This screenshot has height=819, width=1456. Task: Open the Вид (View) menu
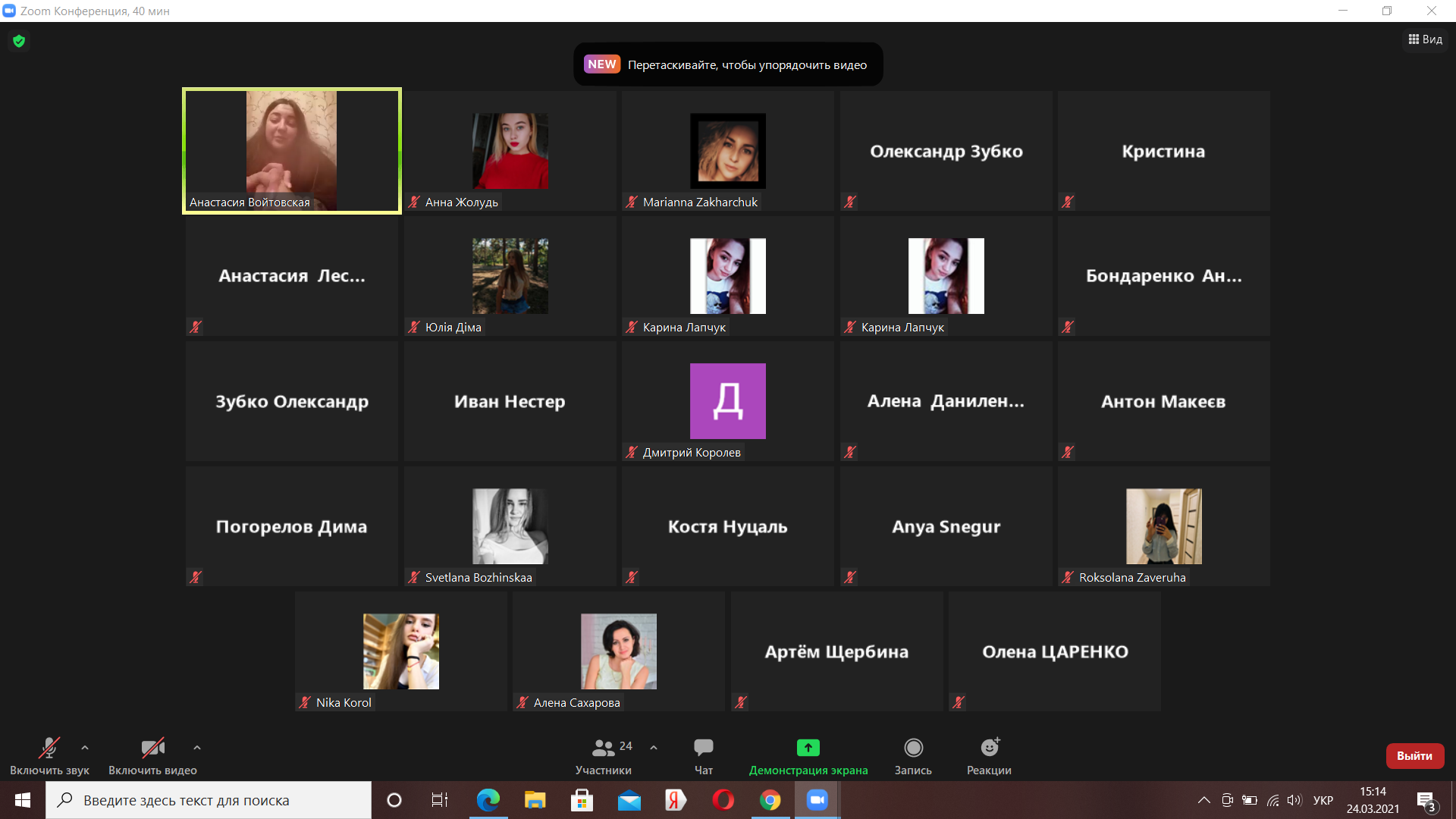(x=1426, y=39)
